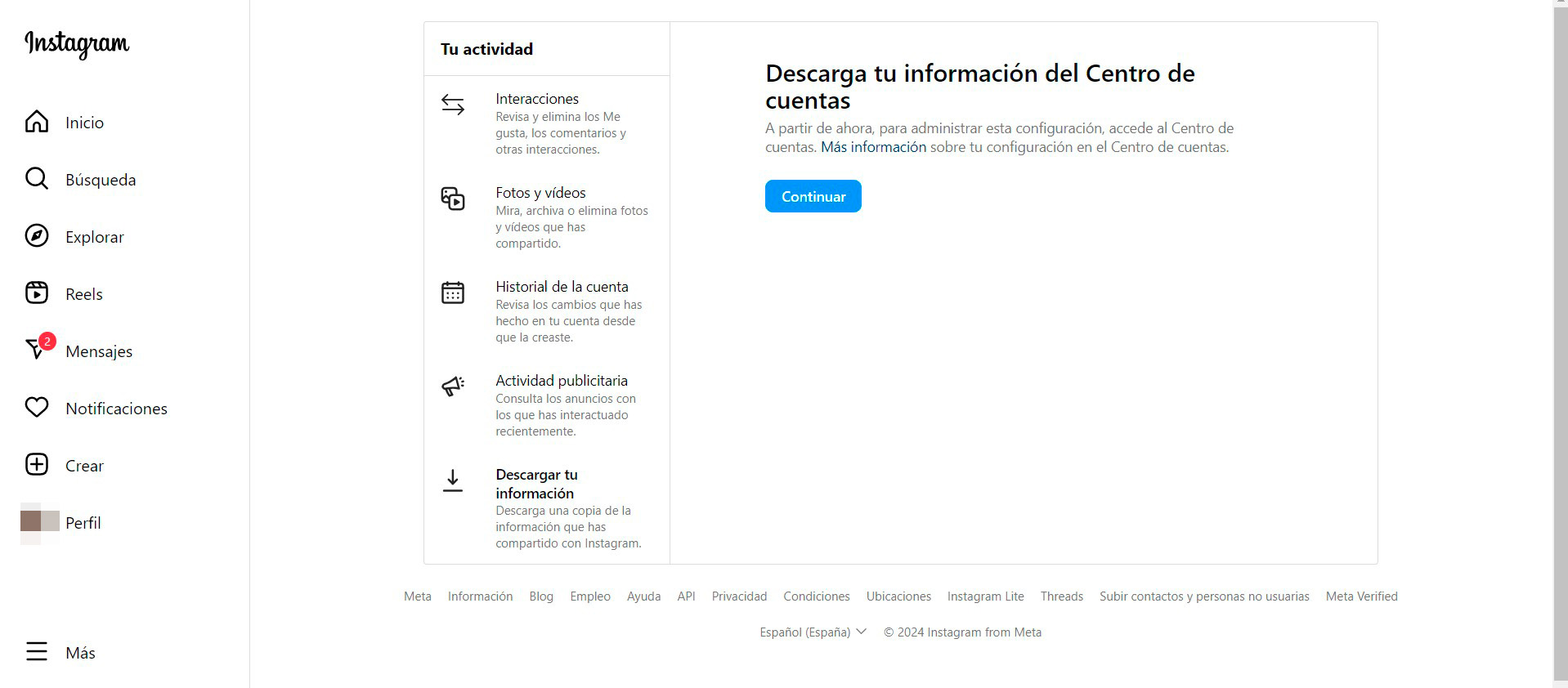Click the Descargar tu información download icon
This screenshot has width=1568, height=688.
453,480
